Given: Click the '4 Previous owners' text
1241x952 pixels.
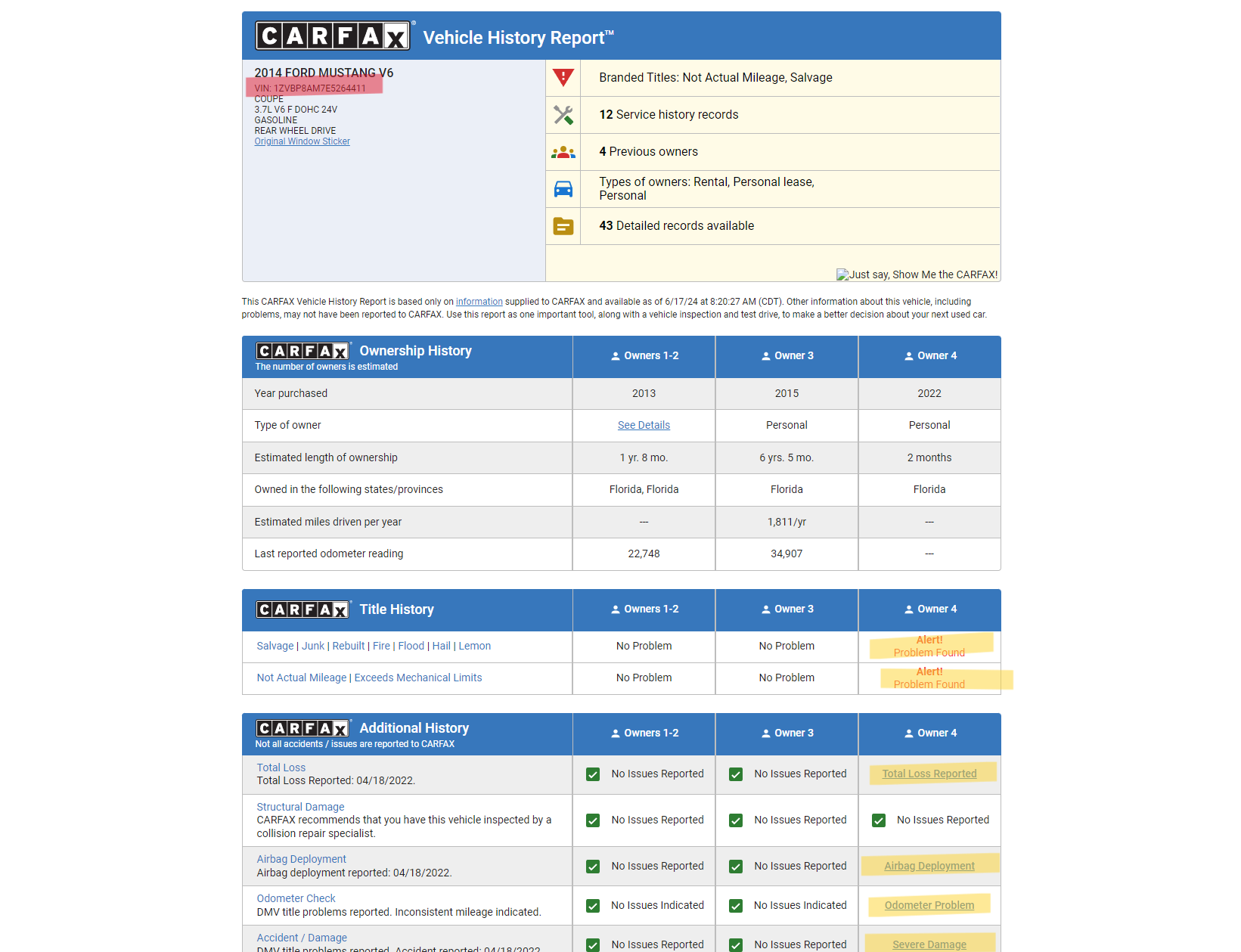Looking at the screenshot, I should coord(649,152).
